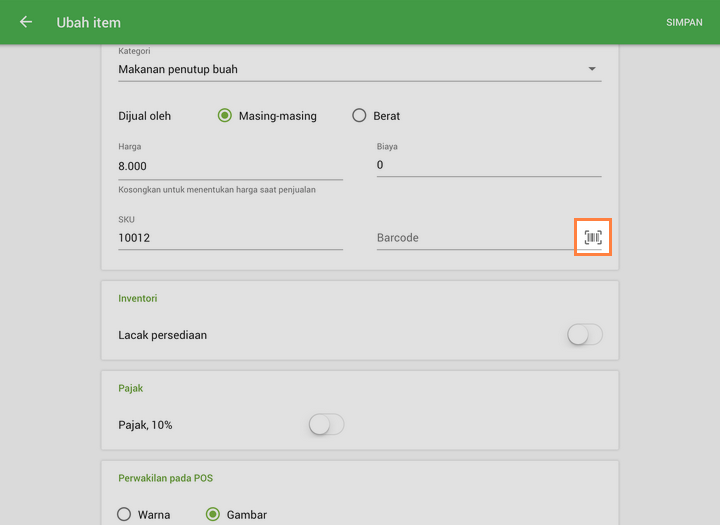Click the Dijual oleh label

point(145,116)
